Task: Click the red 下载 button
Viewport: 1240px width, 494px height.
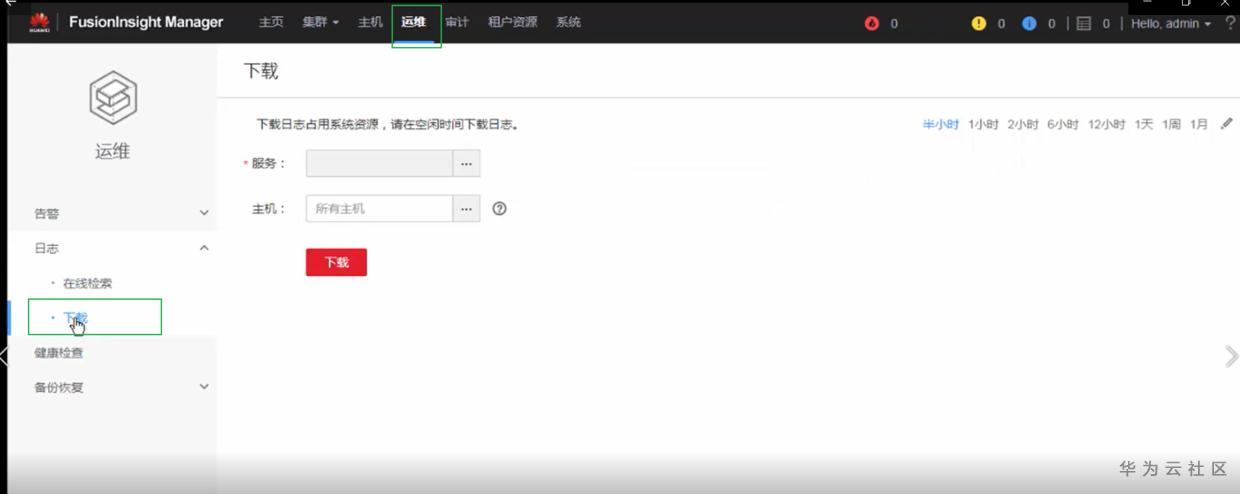Action: 336,262
